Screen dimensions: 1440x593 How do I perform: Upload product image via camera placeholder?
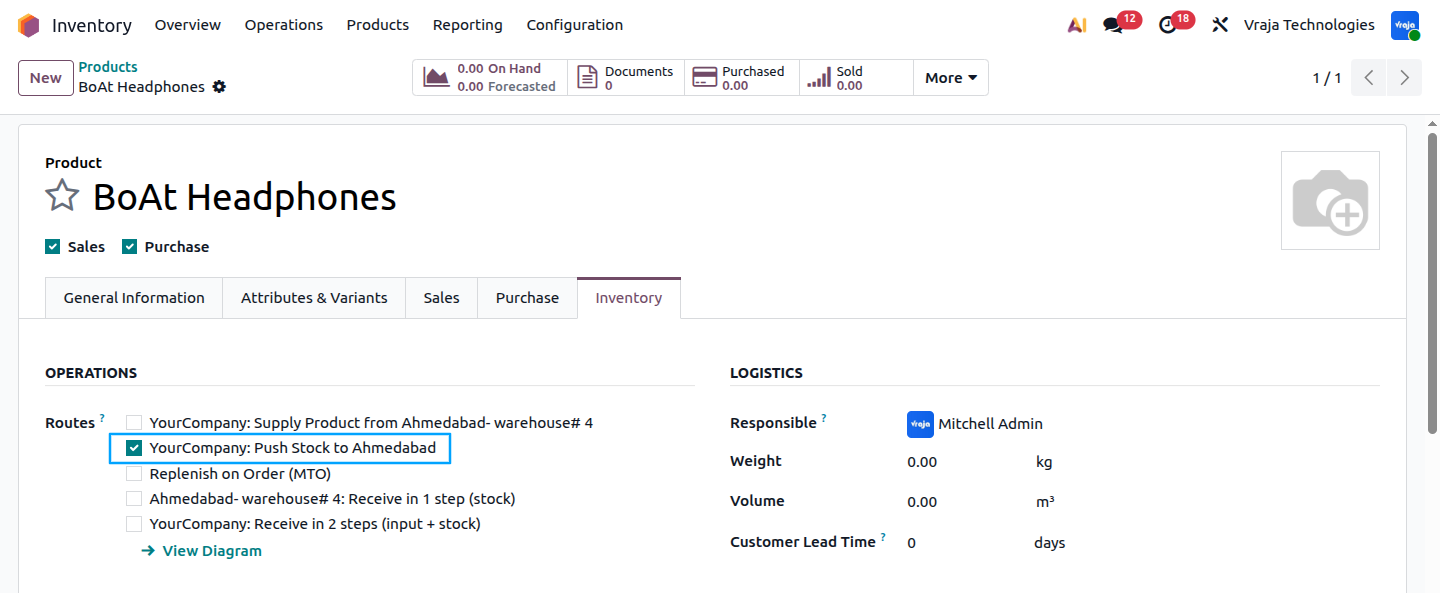click(x=1330, y=200)
